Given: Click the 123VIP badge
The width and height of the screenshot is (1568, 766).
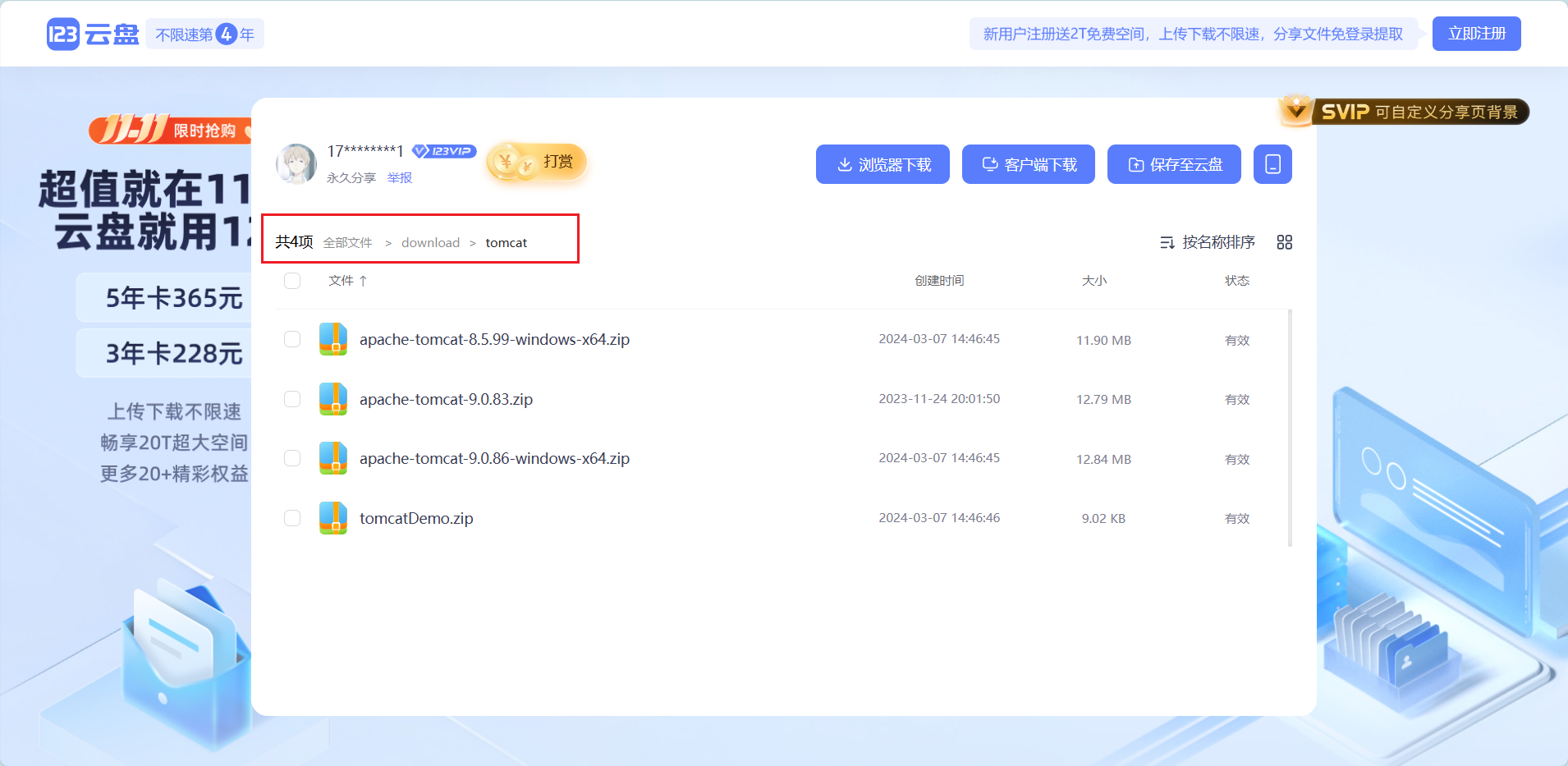Looking at the screenshot, I should (x=444, y=151).
